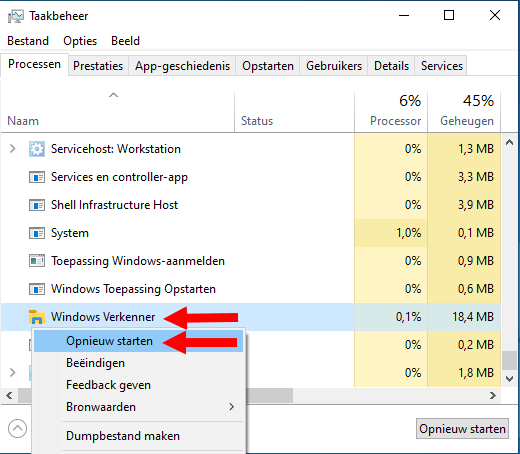Switch to the Prestaties tab
The width and height of the screenshot is (520, 454).
click(98, 66)
